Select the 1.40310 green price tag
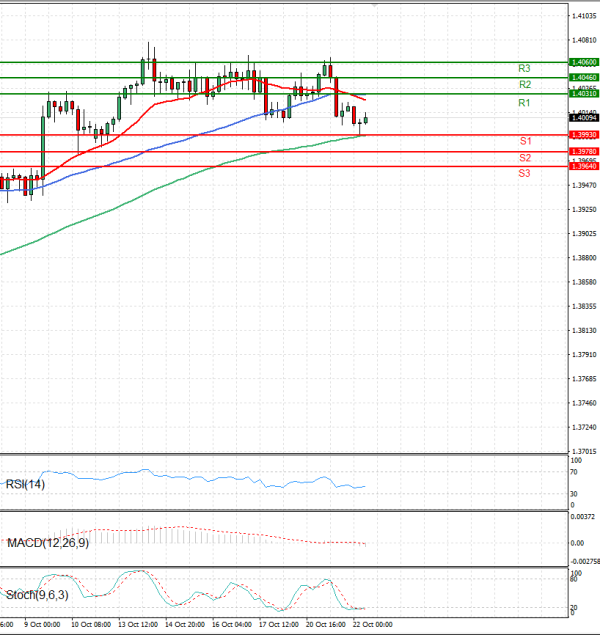This screenshot has width=600, height=635. coord(583,93)
